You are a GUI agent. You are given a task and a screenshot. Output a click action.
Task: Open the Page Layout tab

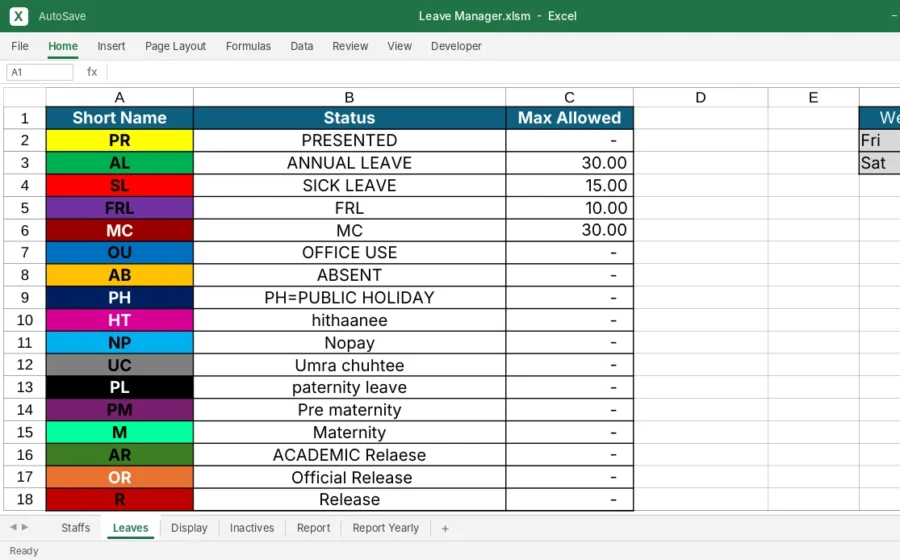pyautogui.click(x=175, y=46)
